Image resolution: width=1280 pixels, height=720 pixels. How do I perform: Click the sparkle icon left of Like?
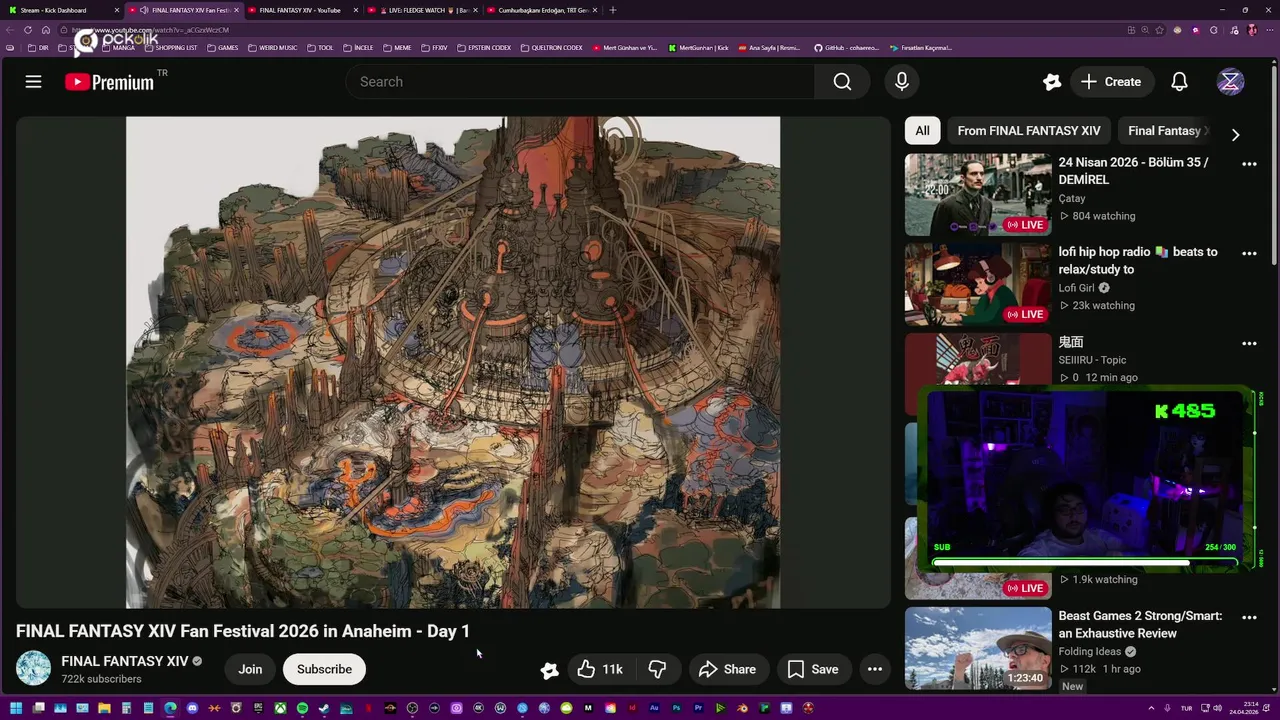(x=549, y=670)
